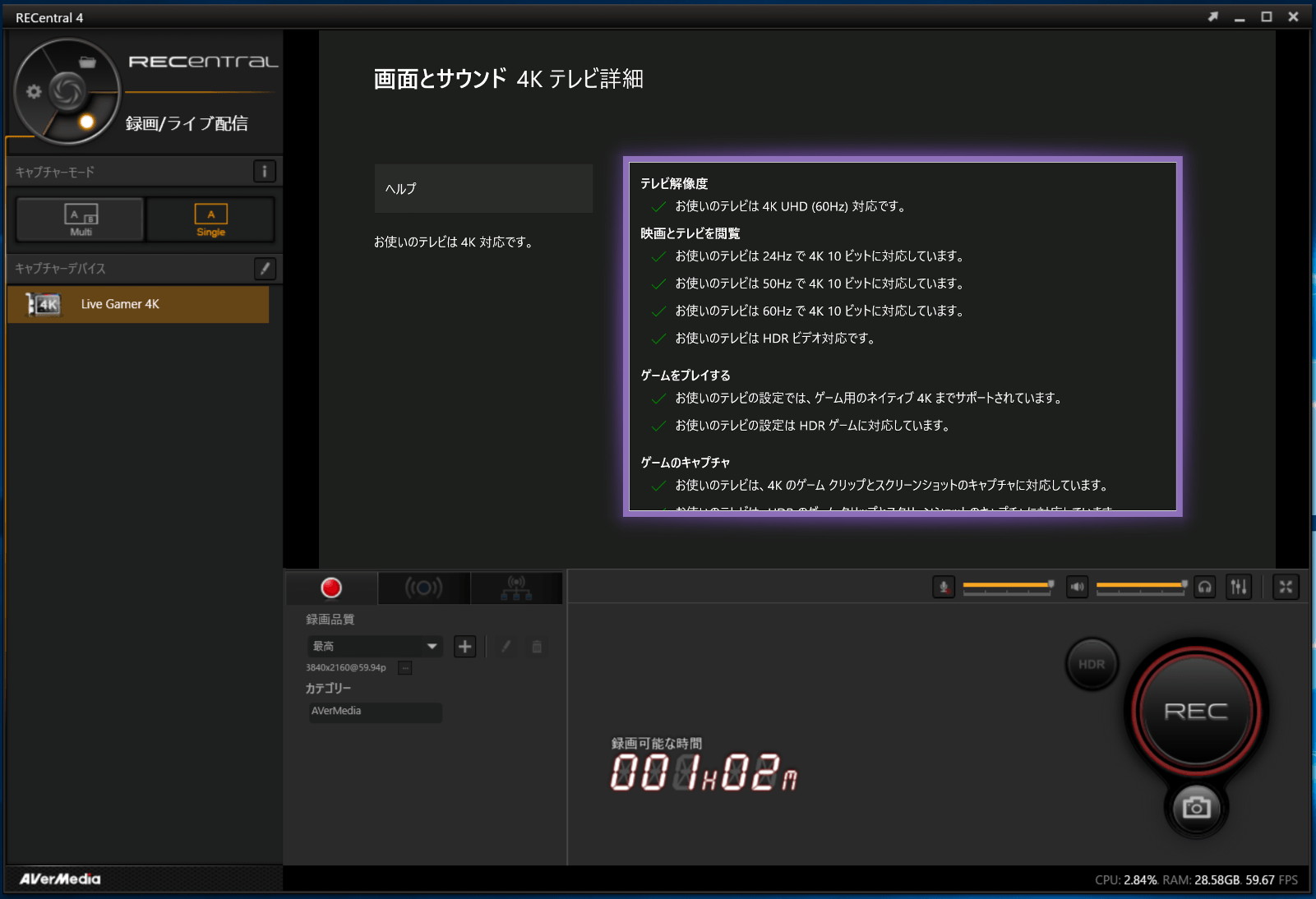This screenshot has height=899, width=1316.
Task: Select the Live Gamer 4K device
Action: tap(138, 304)
